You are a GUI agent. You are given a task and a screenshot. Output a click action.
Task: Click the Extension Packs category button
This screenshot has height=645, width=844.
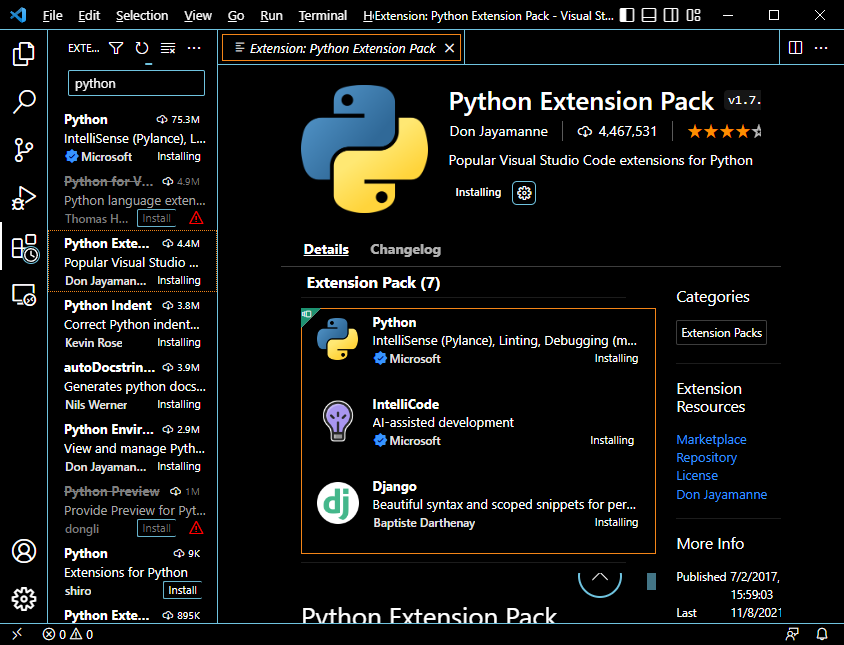[721, 333]
